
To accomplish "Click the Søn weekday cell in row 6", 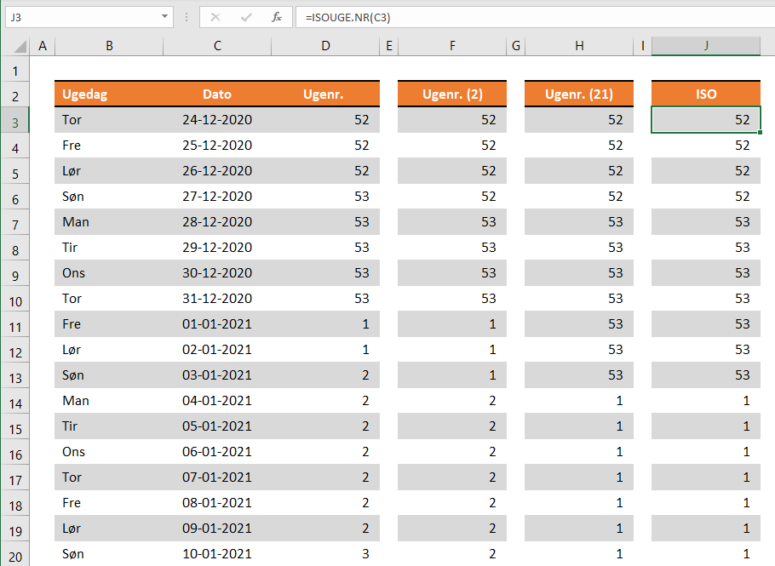I will 109,196.
